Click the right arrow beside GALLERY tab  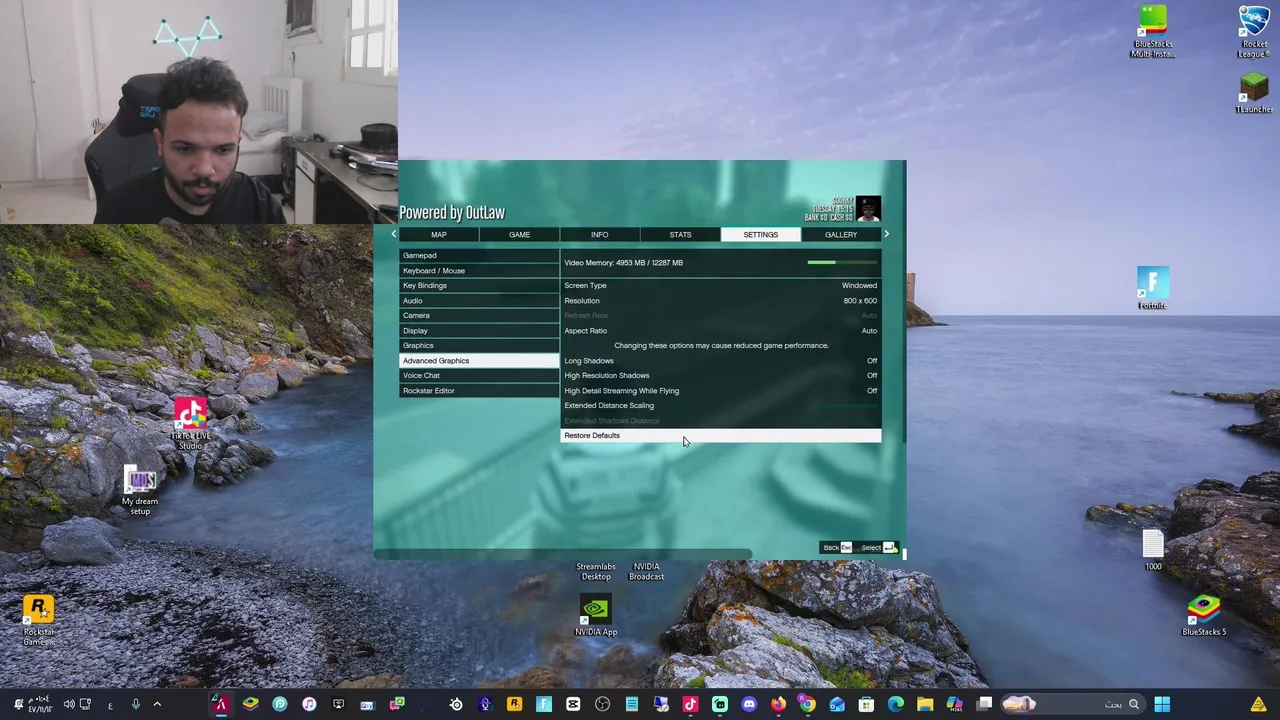[x=886, y=234]
